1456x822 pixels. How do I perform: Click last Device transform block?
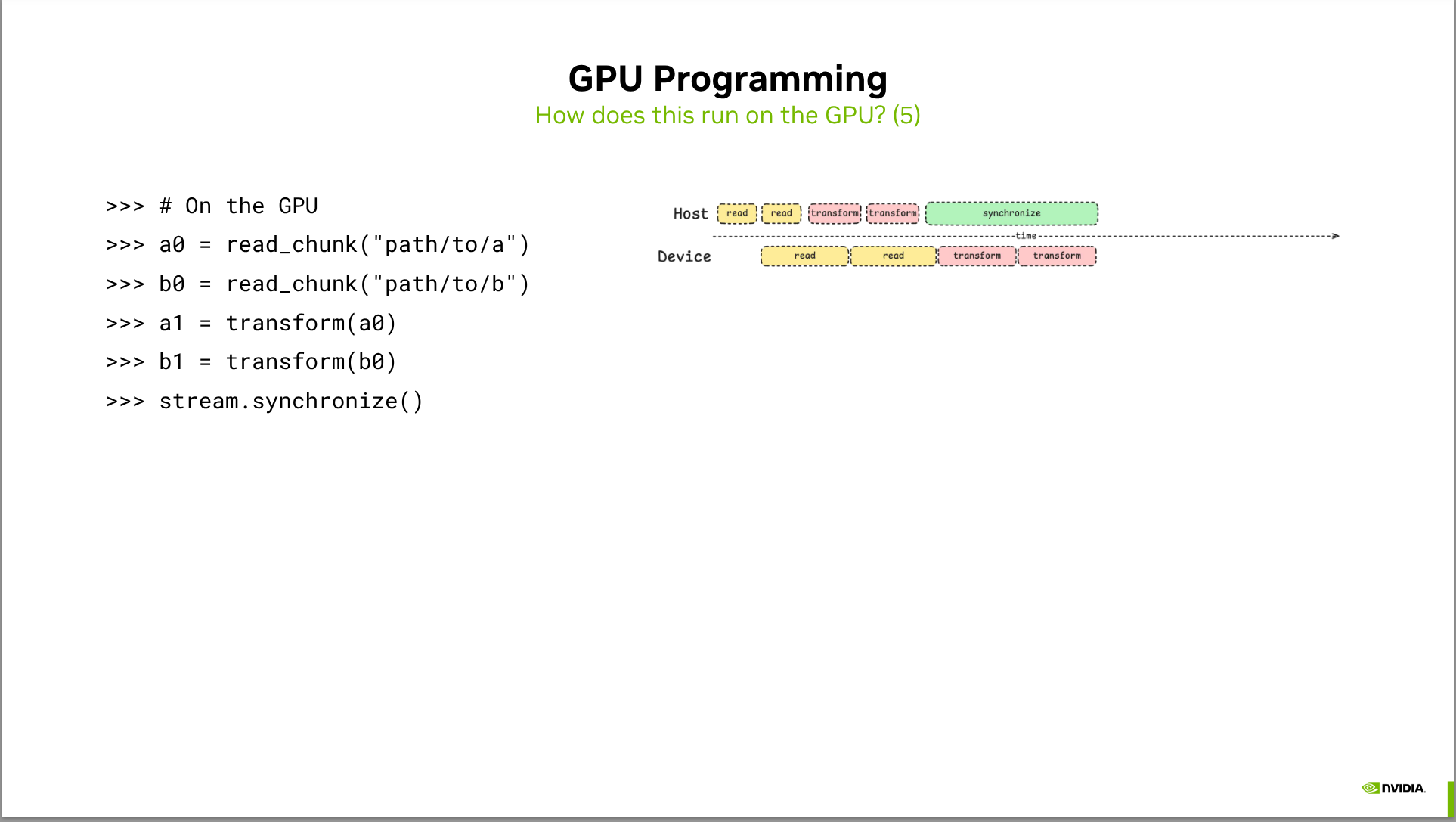tap(1057, 256)
